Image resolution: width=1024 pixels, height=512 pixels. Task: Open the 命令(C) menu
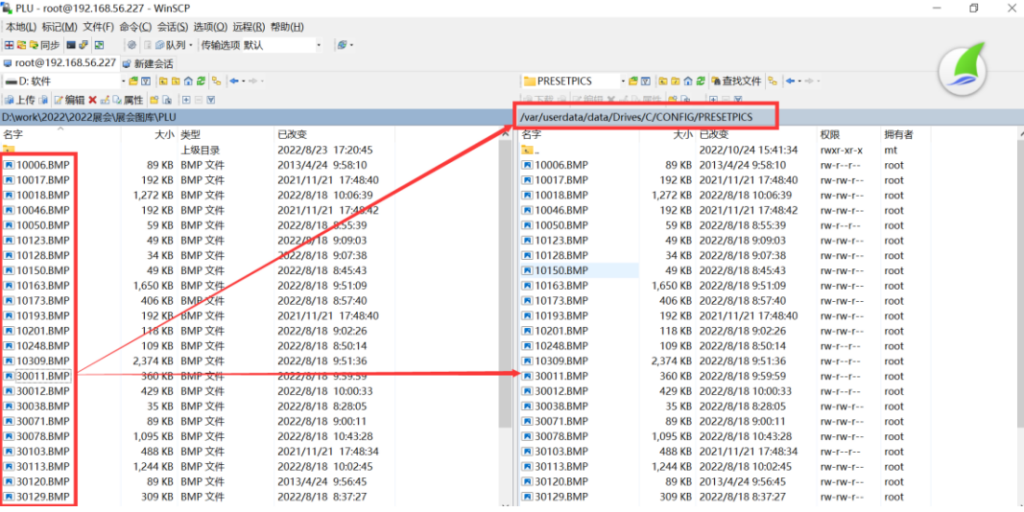click(x=136, y=27)
